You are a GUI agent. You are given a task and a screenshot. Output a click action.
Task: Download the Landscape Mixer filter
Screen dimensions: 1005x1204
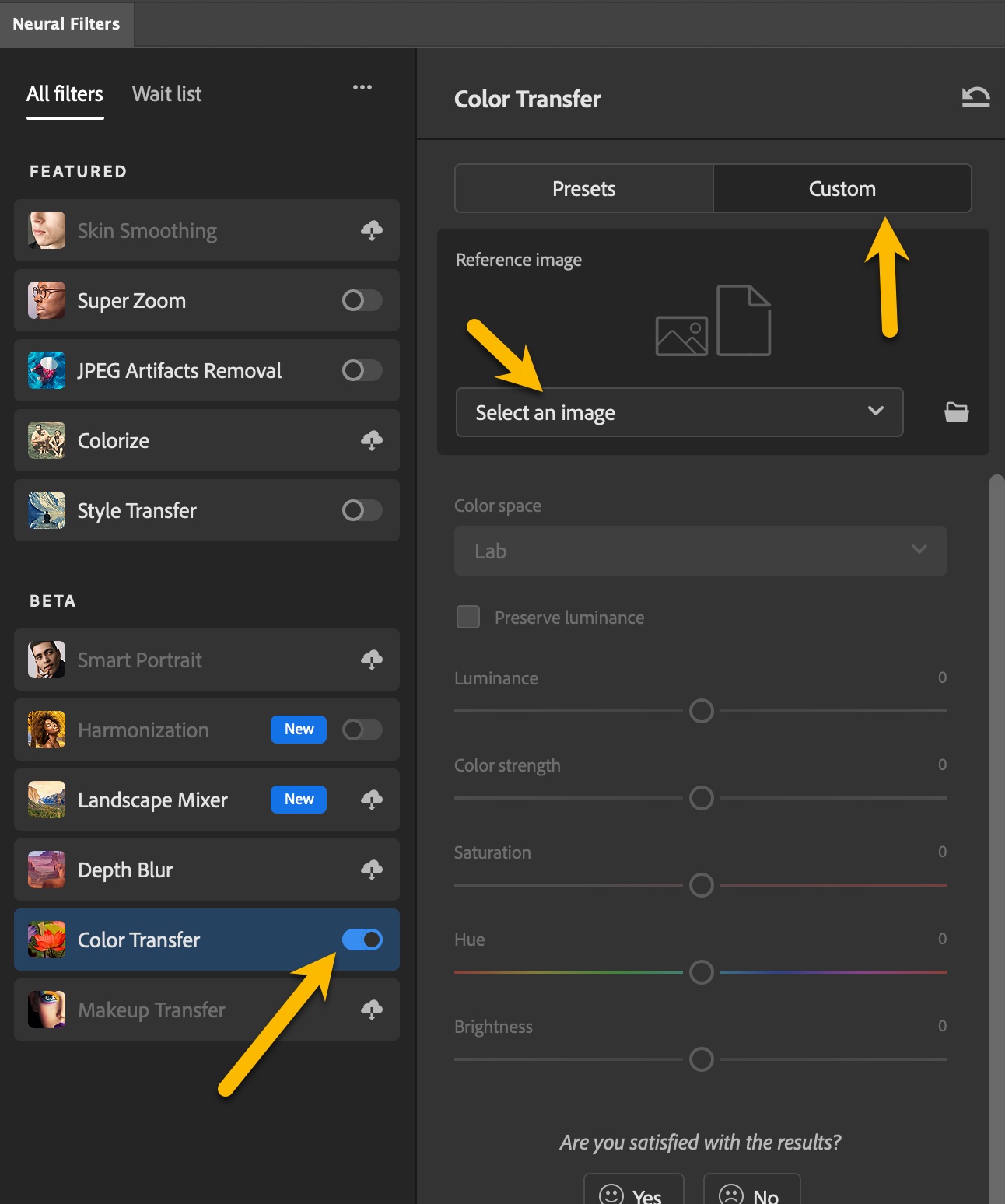pos(372,800)
